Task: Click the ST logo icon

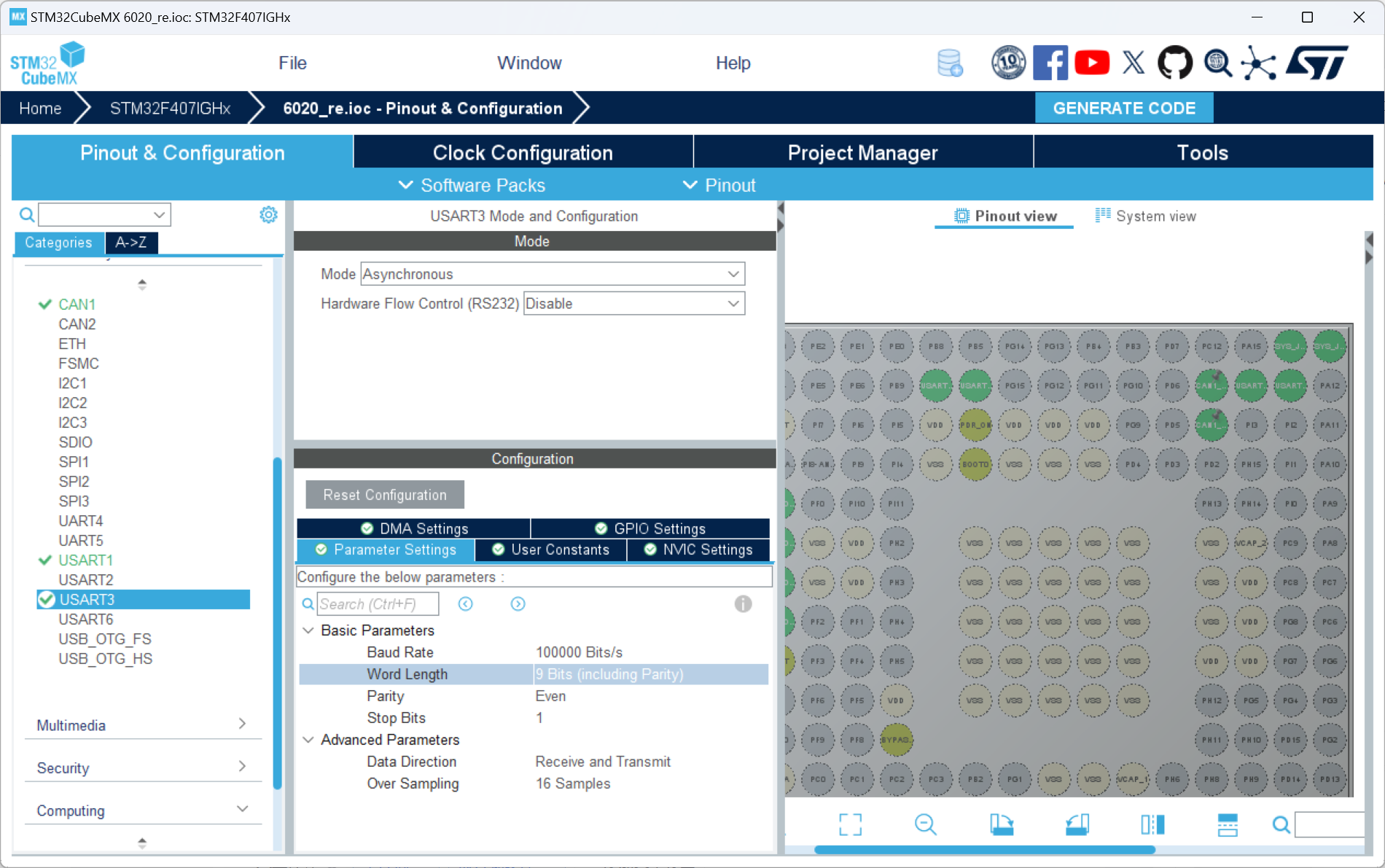Action: pyautogui.click(x=1317, y=63)
